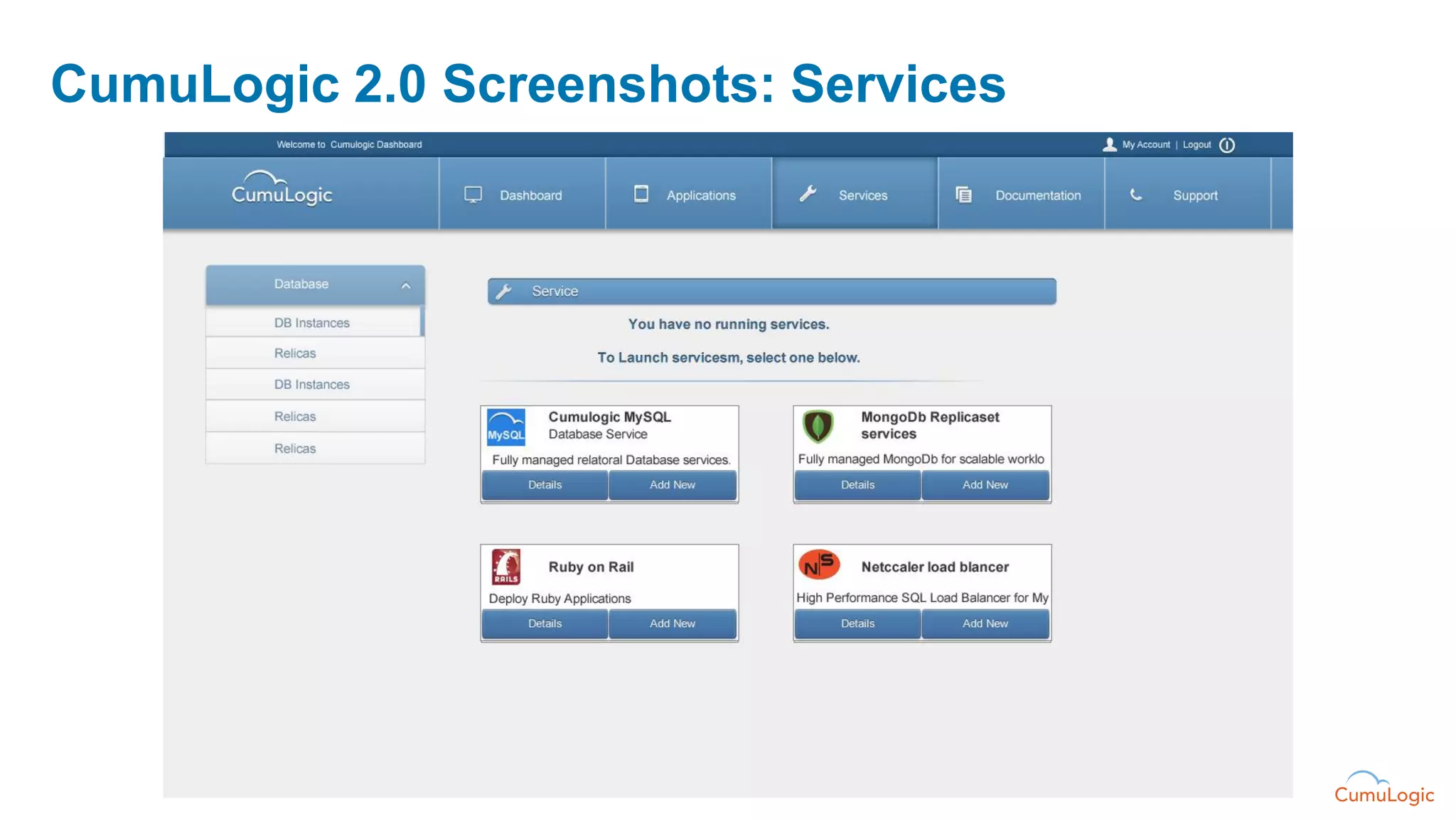Add New Ruby on Rail service
The width and height of the screenshot is (1456, 819).
pyautogui.click(x=673, y=623)
